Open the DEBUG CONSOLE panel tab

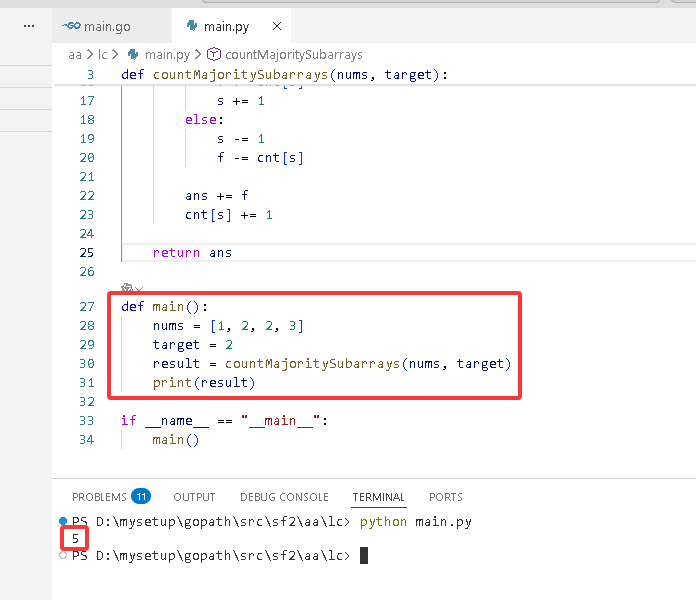coord(284,497)
